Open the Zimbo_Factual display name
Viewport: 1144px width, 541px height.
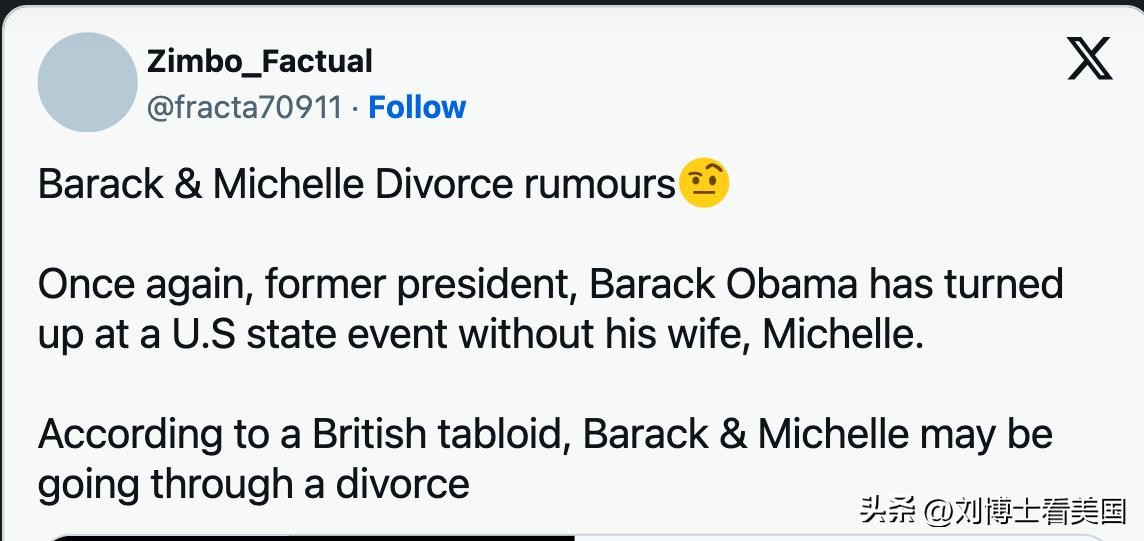(x=259, y=61)
